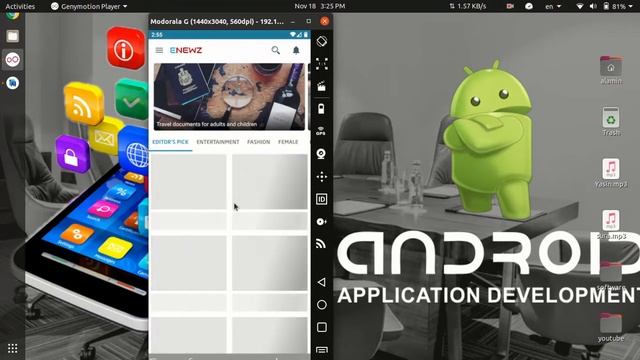Image resolution: width=640 pixels, height=360 pixels.
Task: Open Genymotion screen capture clapperboard tool
Action: [322, 86]
